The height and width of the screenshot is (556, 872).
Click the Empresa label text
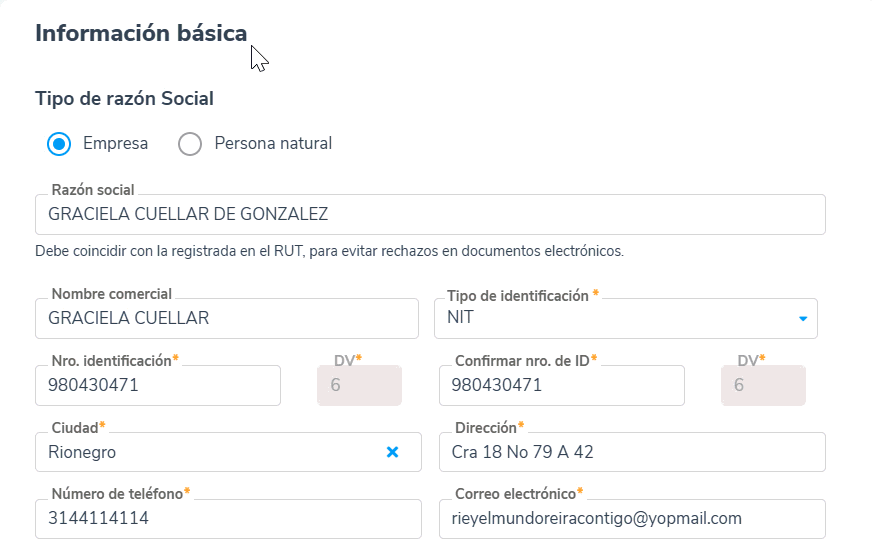(x=115, y=144)
